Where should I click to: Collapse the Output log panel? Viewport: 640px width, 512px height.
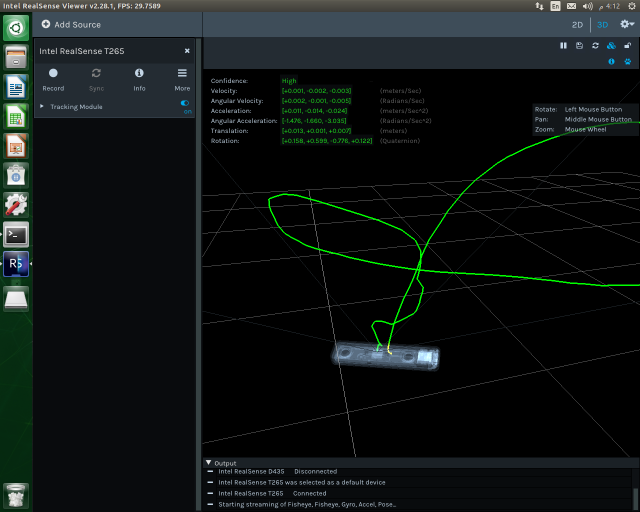tap(208, 463)
